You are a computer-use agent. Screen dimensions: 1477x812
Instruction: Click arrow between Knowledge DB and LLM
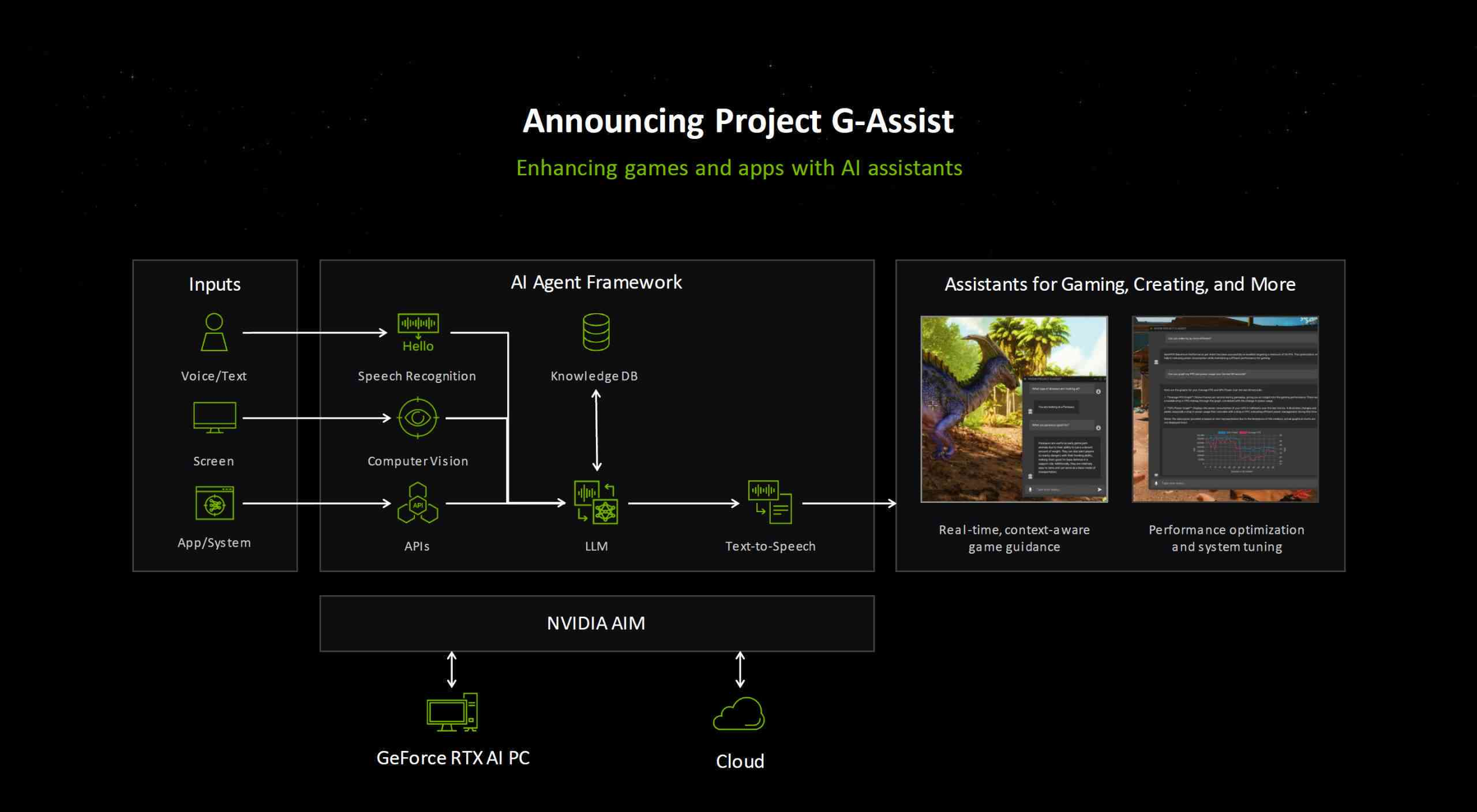tap(597, 430)
